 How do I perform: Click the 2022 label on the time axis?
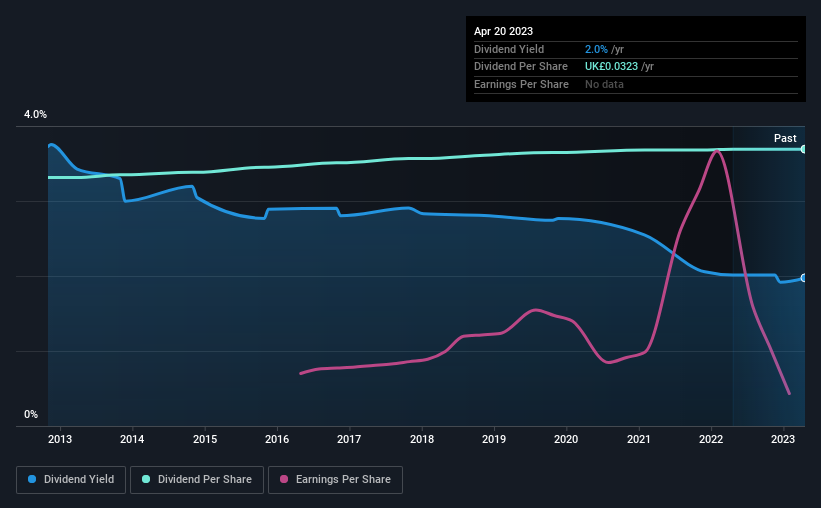[711, 439]
